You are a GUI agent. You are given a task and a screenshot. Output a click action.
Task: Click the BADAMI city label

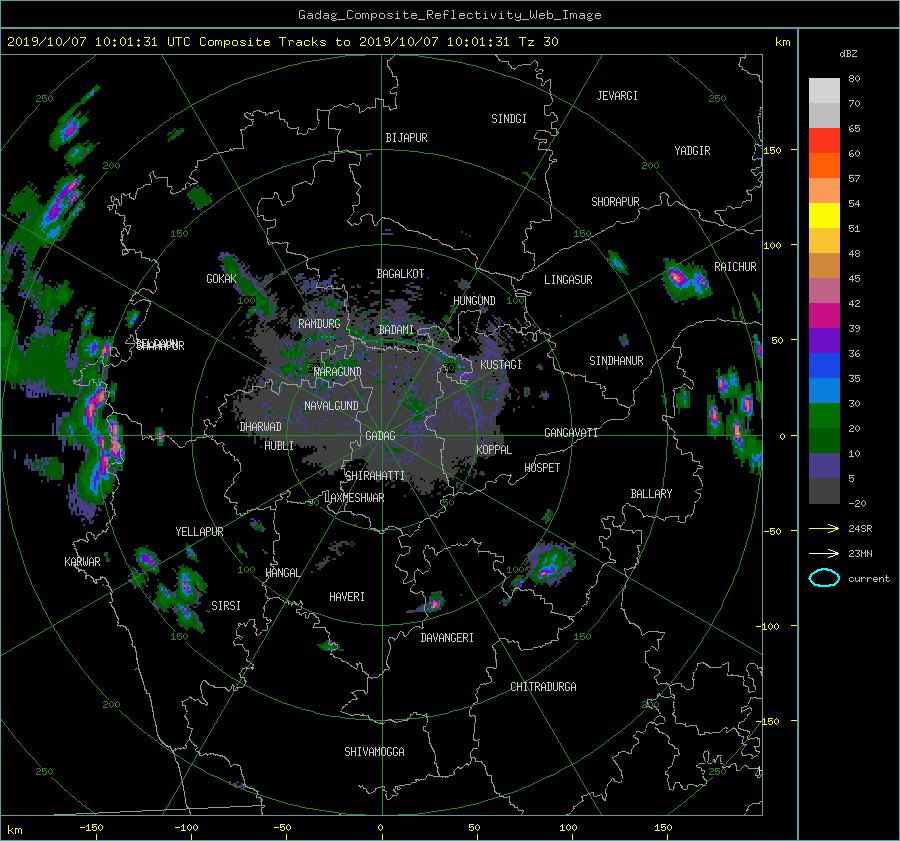pos(396,330)
